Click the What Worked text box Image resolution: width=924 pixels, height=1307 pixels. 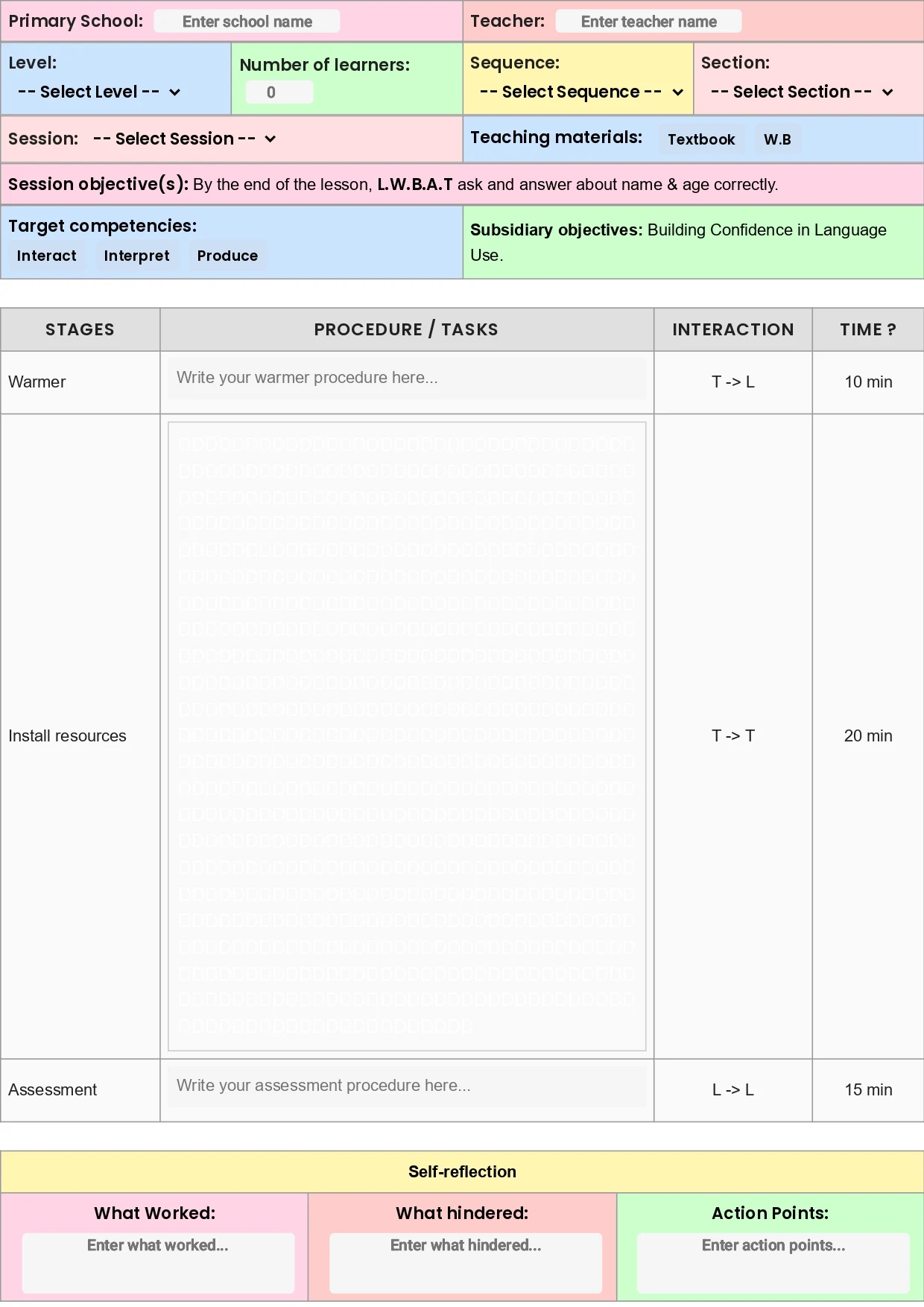point(158,1262)
